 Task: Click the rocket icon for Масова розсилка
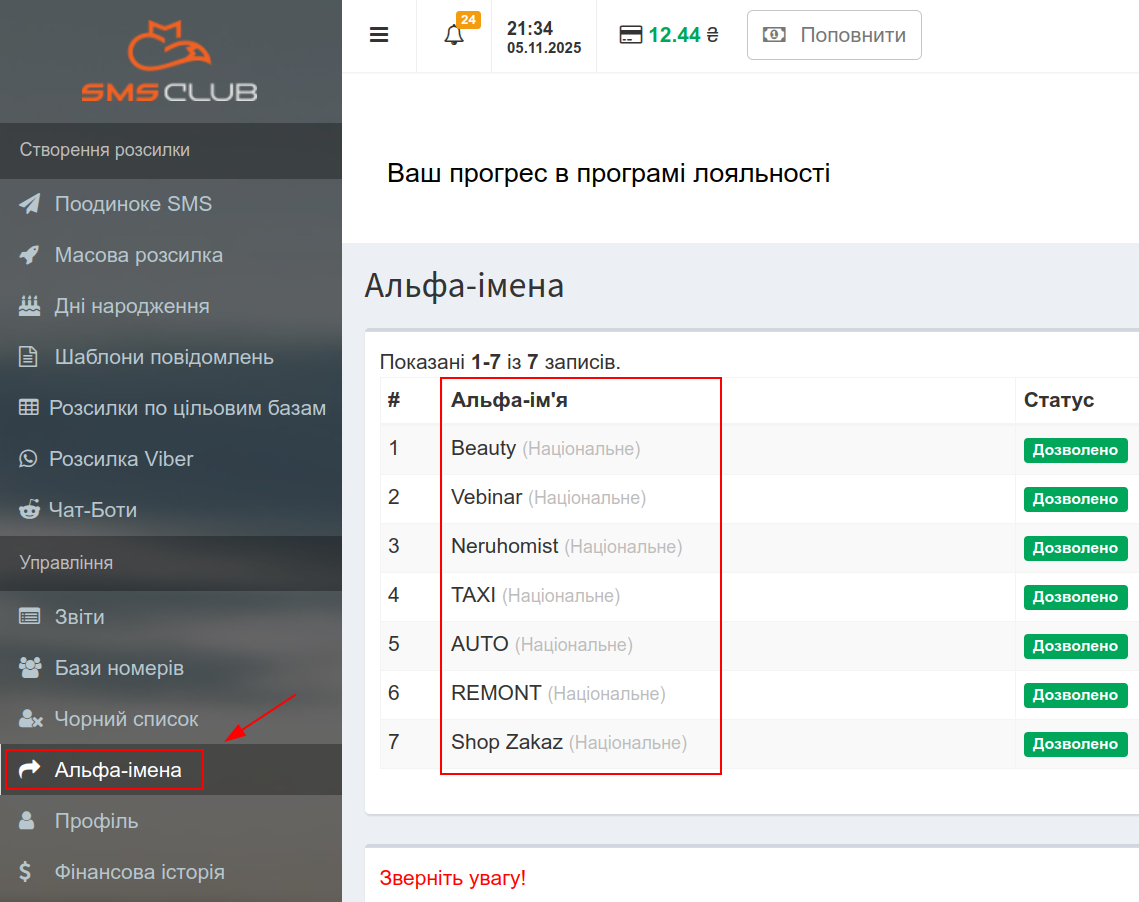[x=30, y=255]
